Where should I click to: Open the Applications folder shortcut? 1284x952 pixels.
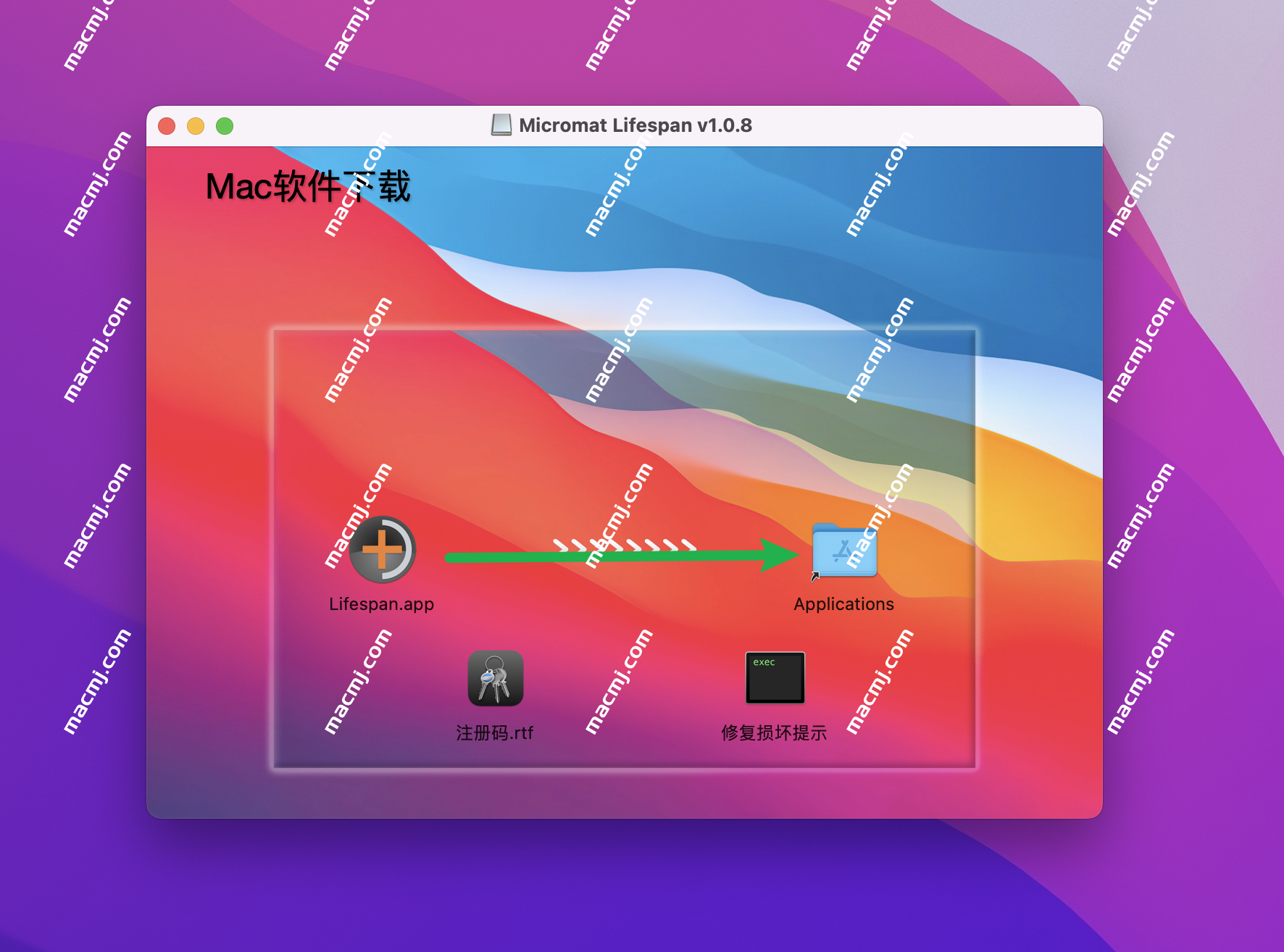point(844,551)
